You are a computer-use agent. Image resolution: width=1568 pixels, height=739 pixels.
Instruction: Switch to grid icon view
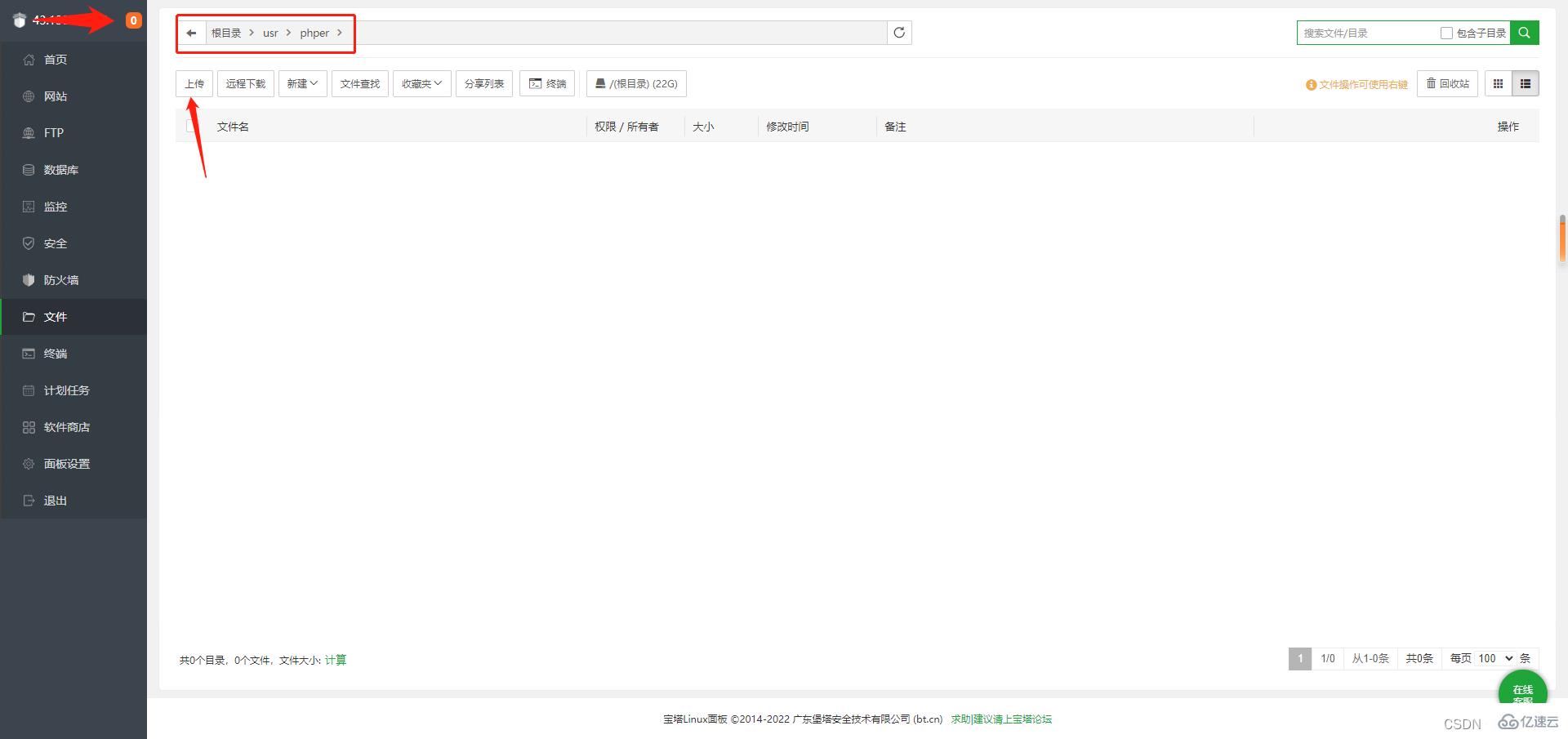[1499, 83]
